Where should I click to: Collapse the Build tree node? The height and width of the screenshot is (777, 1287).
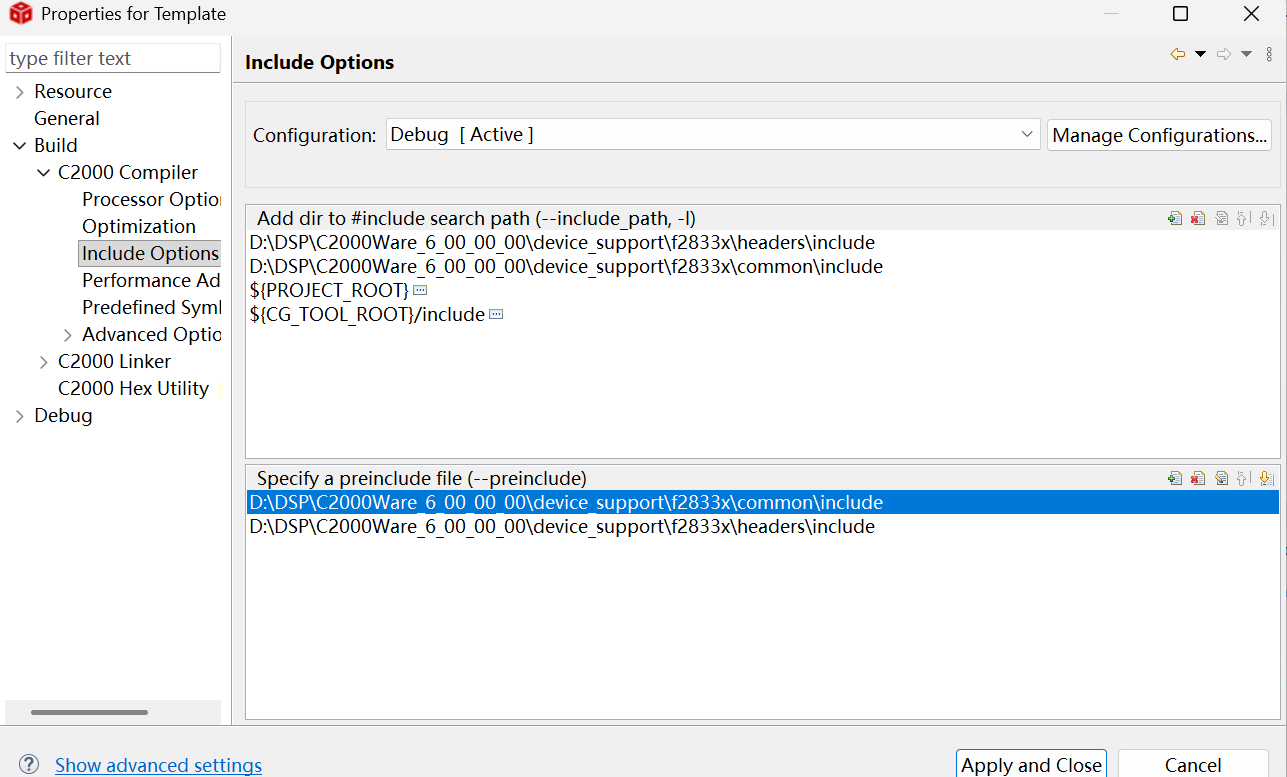coord(19,146)
